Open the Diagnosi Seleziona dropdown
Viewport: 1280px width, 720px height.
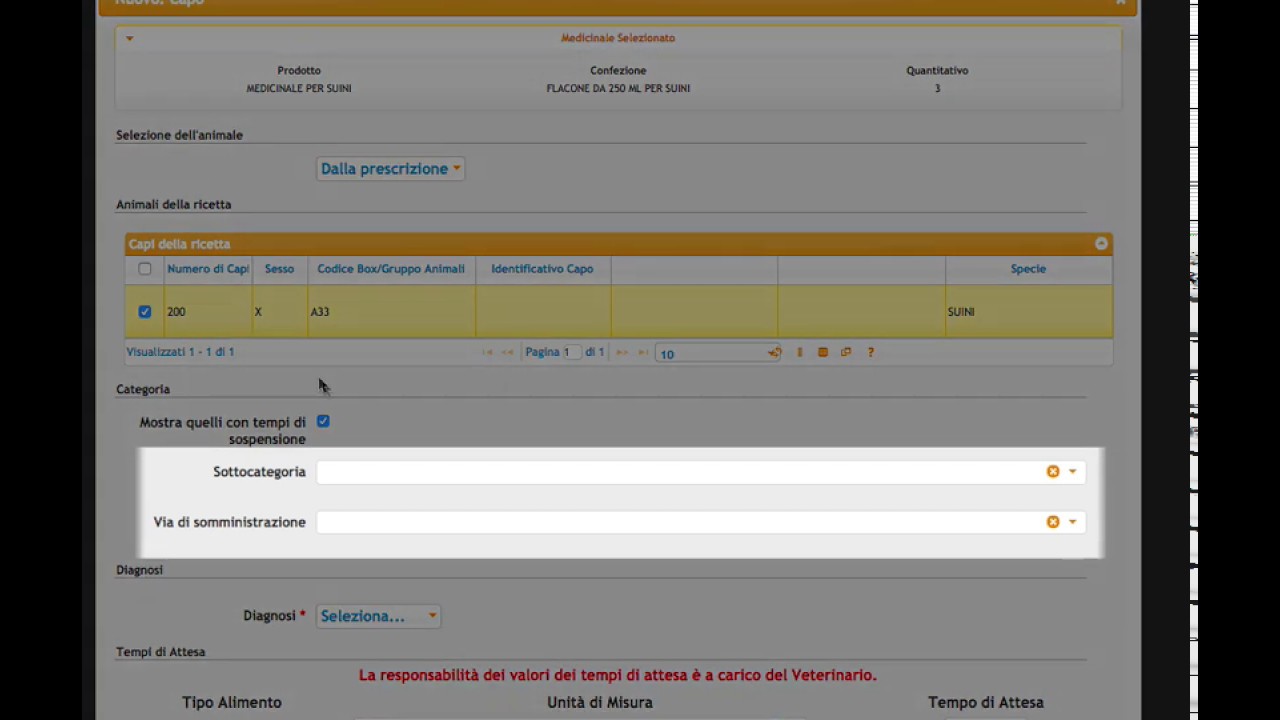[x=378, y=616]
